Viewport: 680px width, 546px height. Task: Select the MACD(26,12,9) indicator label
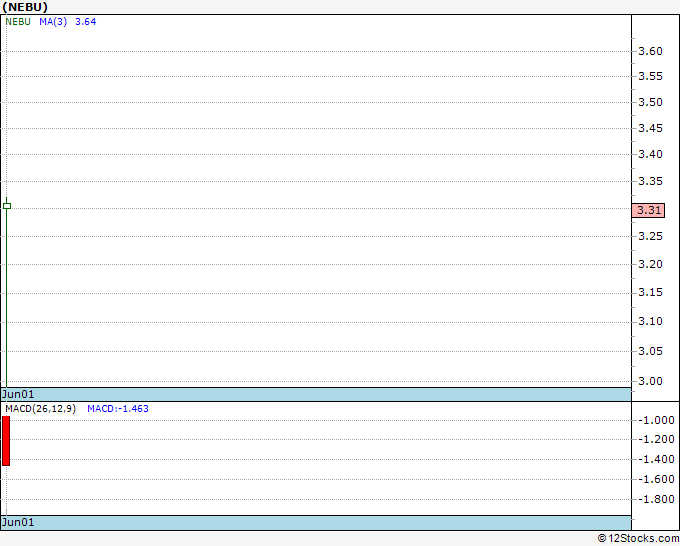point(40,409)
